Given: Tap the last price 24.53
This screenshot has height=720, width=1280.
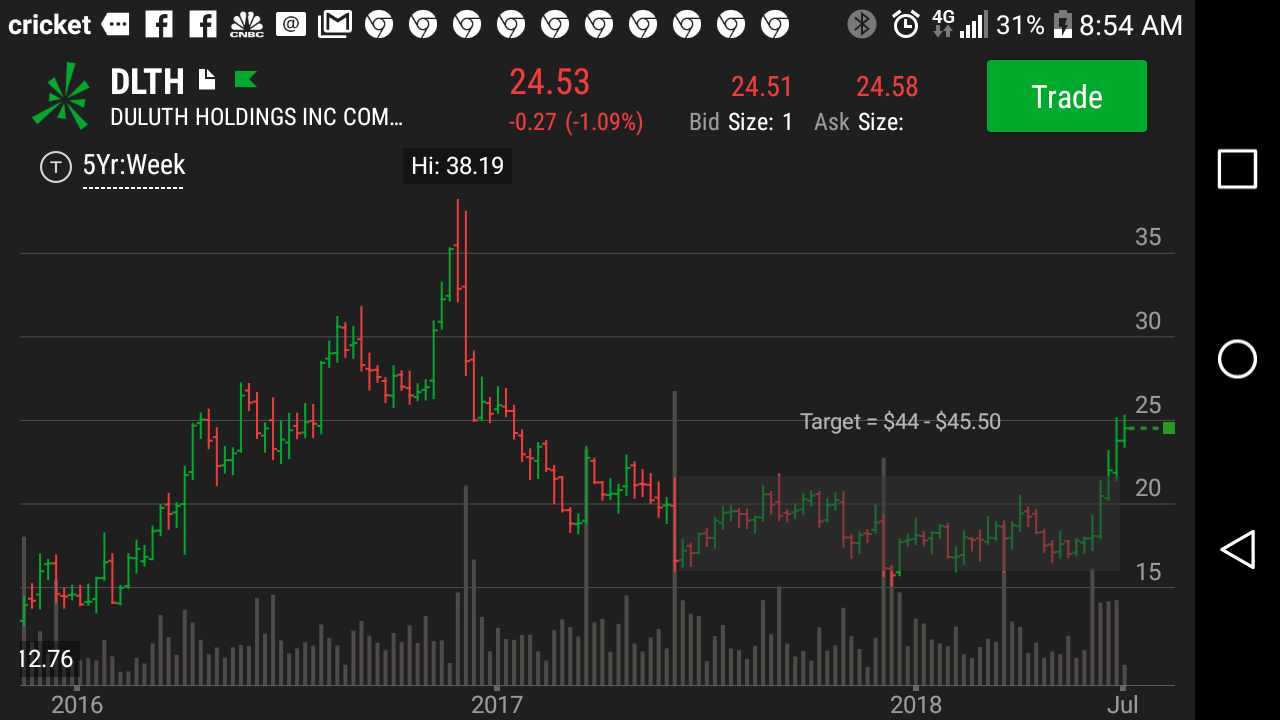Looking at the screenshot, I should click(x=550, y=82).
